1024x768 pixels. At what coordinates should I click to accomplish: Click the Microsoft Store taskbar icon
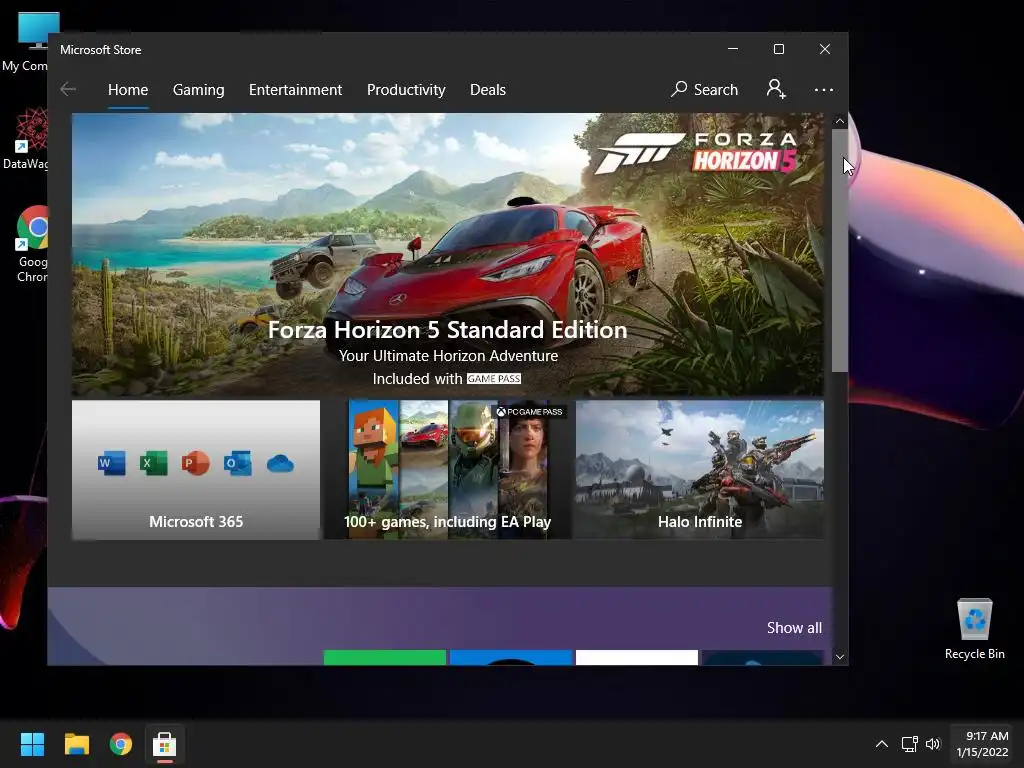tap(165, 744)
